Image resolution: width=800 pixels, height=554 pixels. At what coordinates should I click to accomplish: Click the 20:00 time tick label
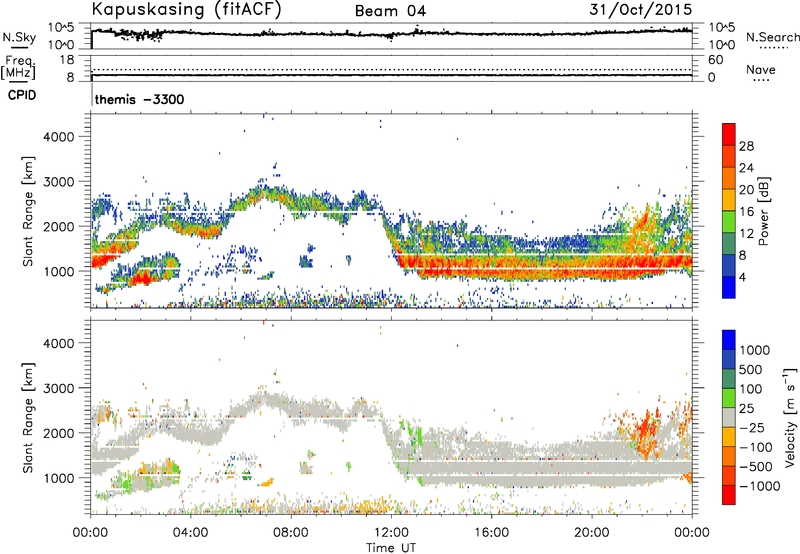[591, 533]
